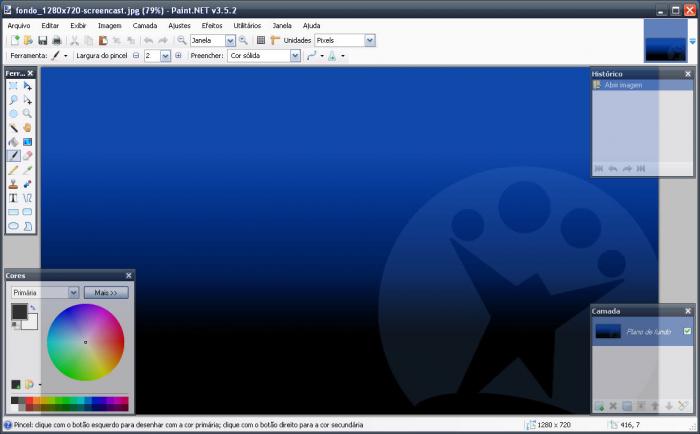Image resolution: width=700 pixels, height=434 pixels.
Task: Open the Preencher Cor sólida dropdown
Action: (295, 56)
